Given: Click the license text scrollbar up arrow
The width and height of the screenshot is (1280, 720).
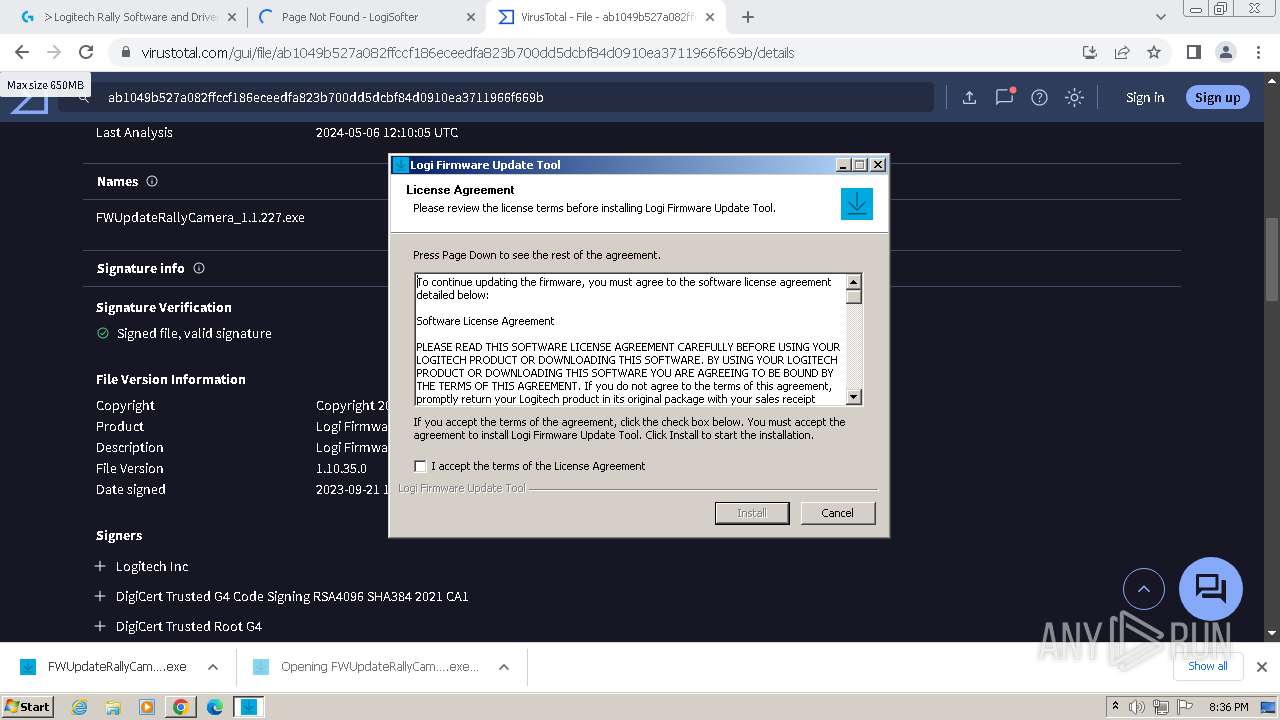Looking at the screenshot, I should 853,282.
